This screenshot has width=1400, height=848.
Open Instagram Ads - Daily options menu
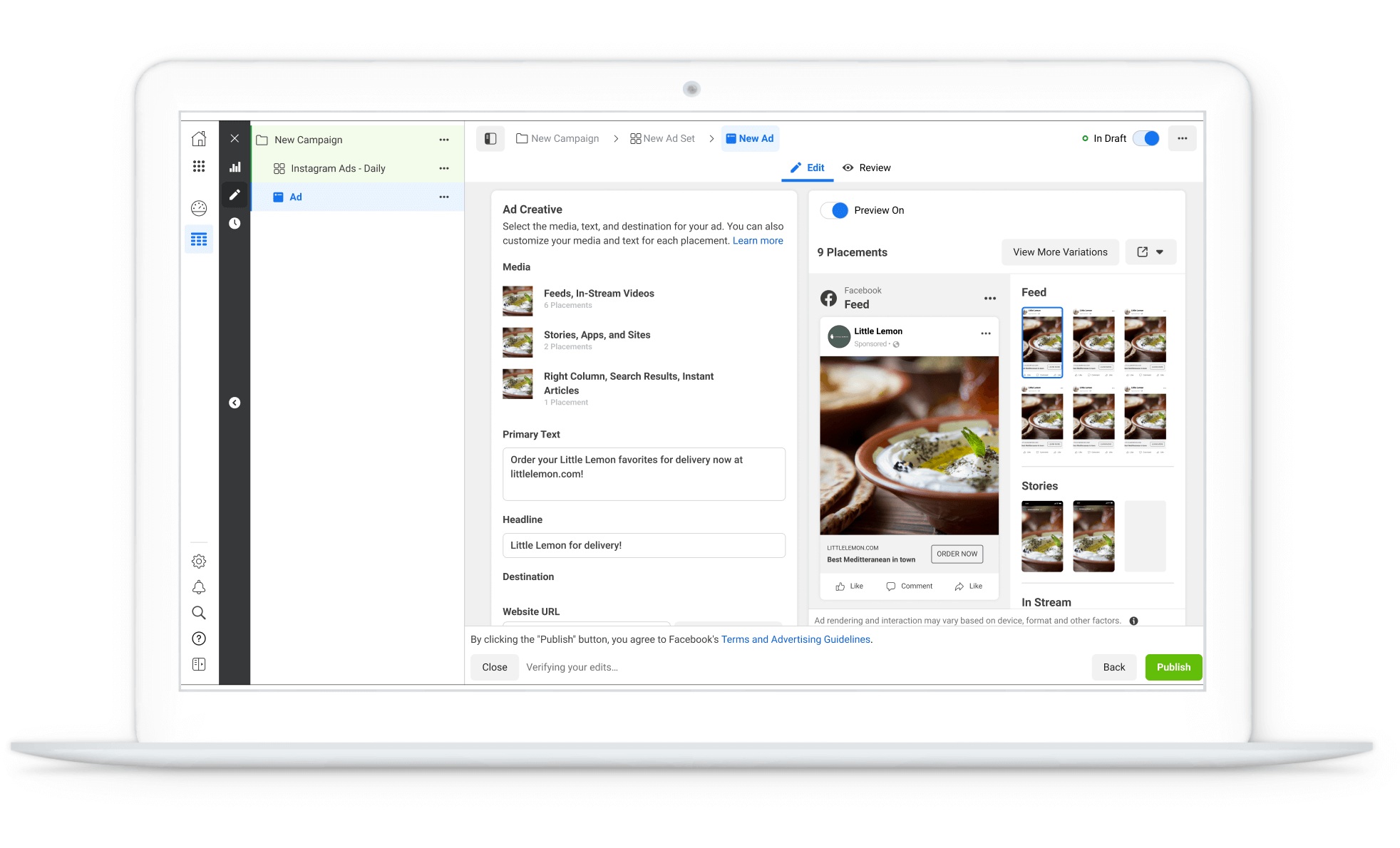[444, 168]
